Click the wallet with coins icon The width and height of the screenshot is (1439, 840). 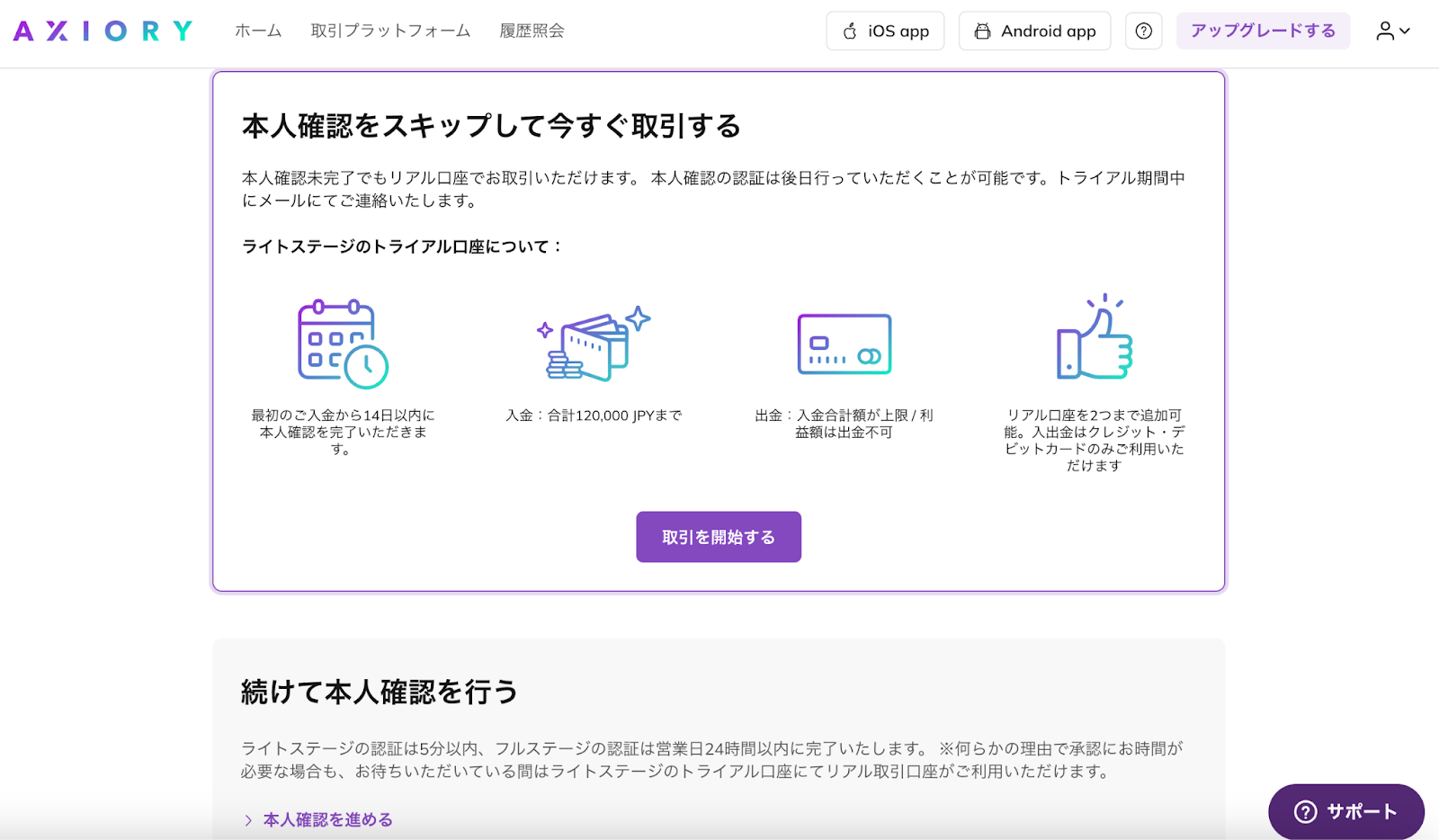tap(594, 344)
